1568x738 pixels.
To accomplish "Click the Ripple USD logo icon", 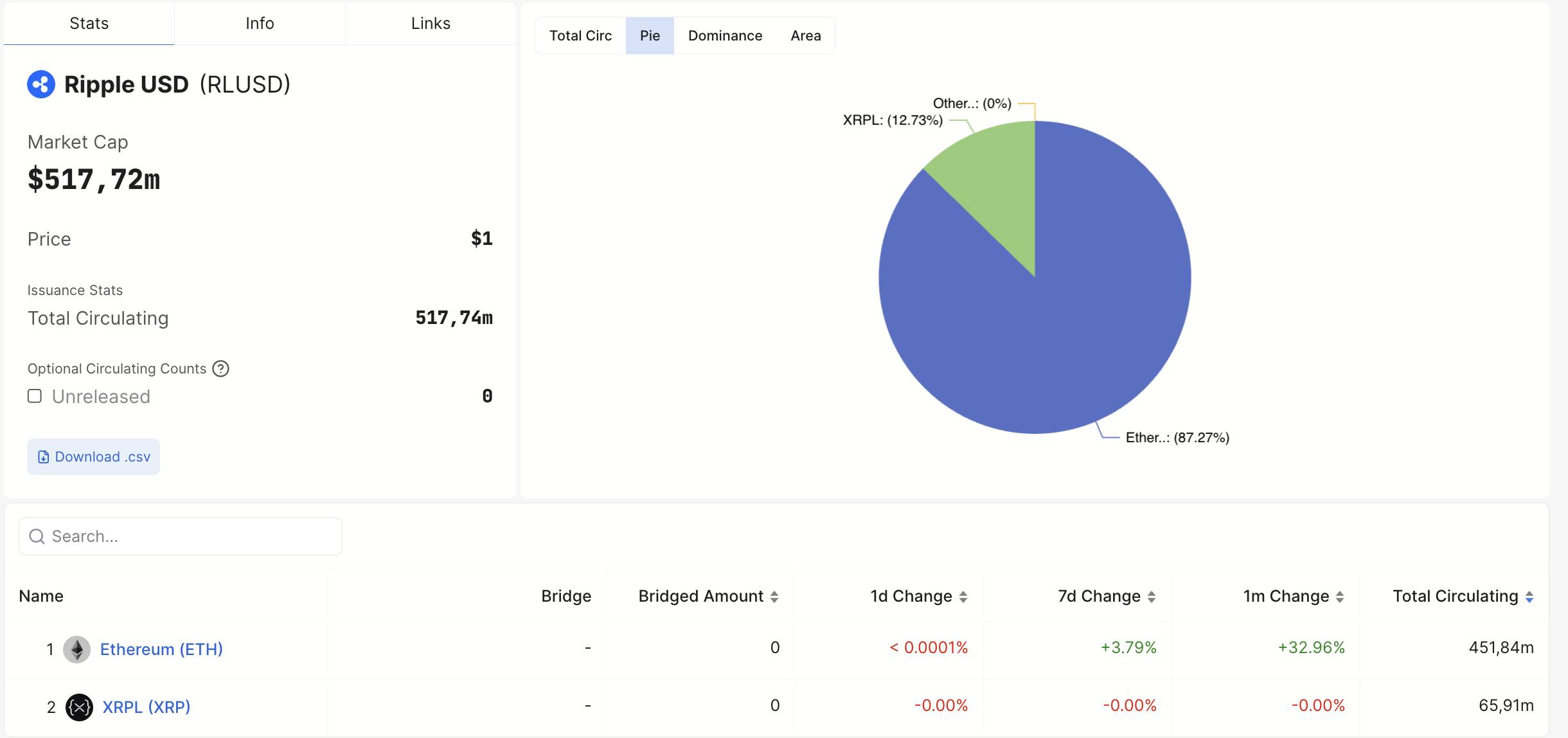I will 41,84.
